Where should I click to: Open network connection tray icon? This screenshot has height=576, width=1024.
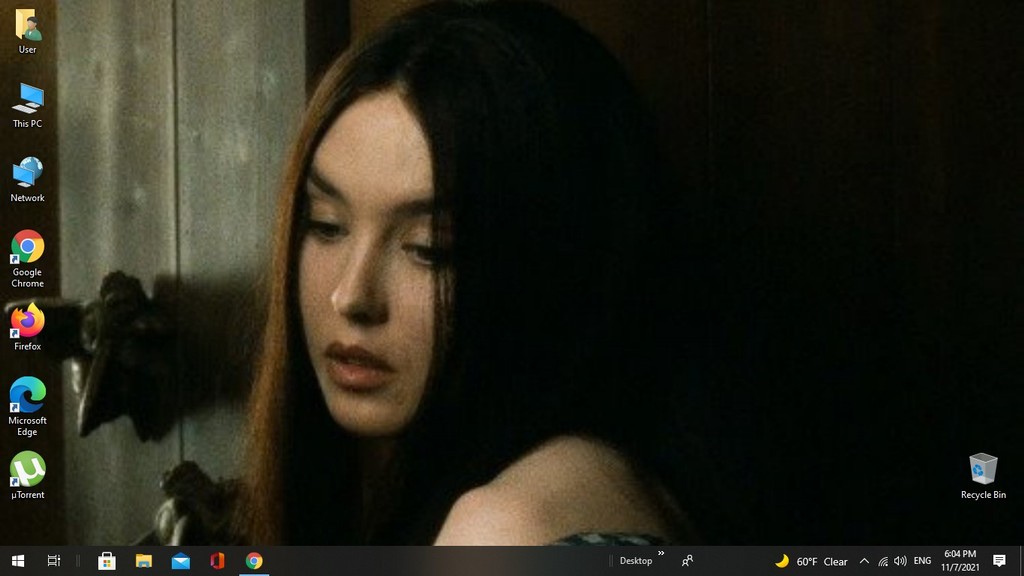point(883,561)
